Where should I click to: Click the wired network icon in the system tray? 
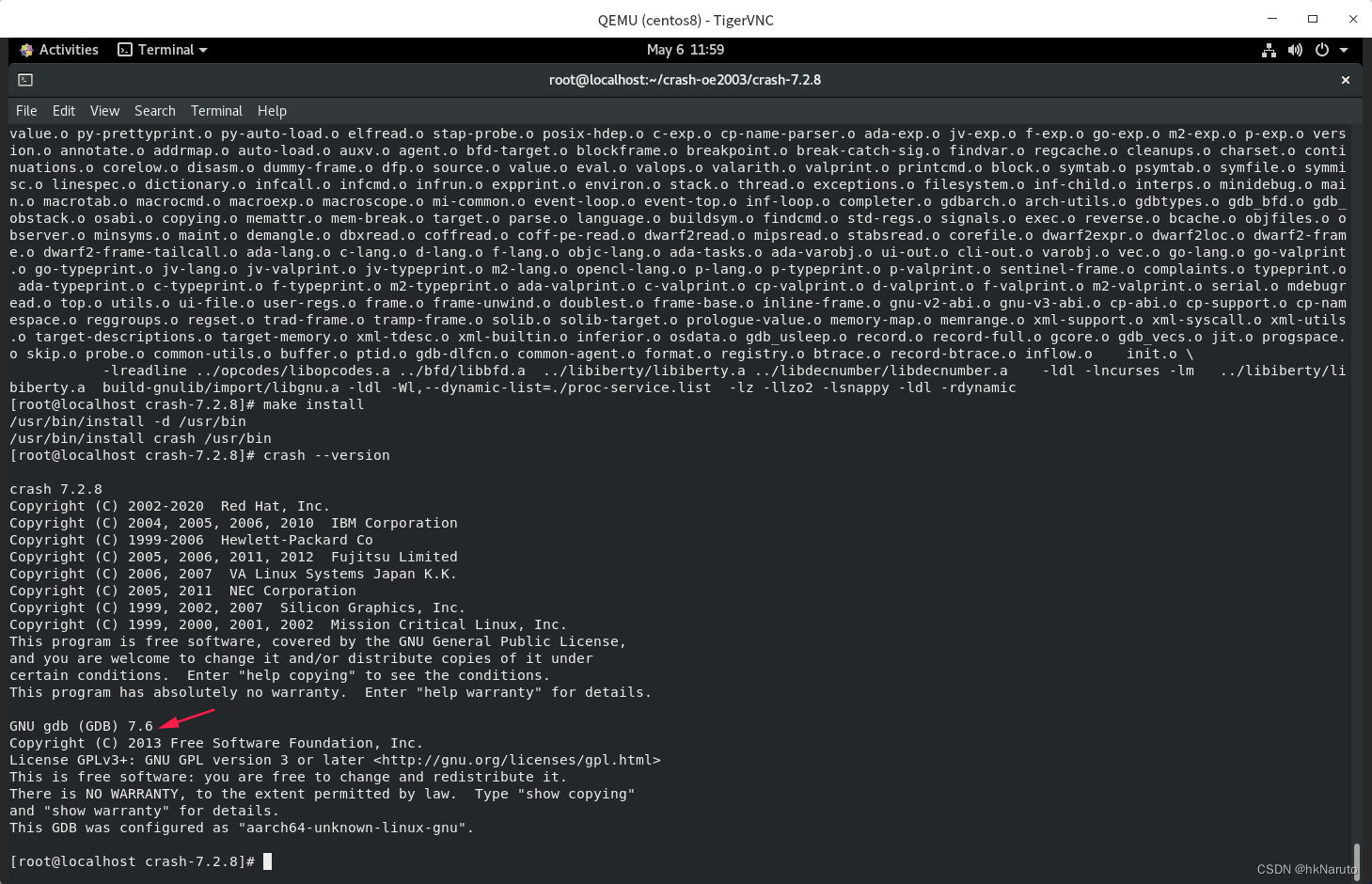click(1269, 50)
